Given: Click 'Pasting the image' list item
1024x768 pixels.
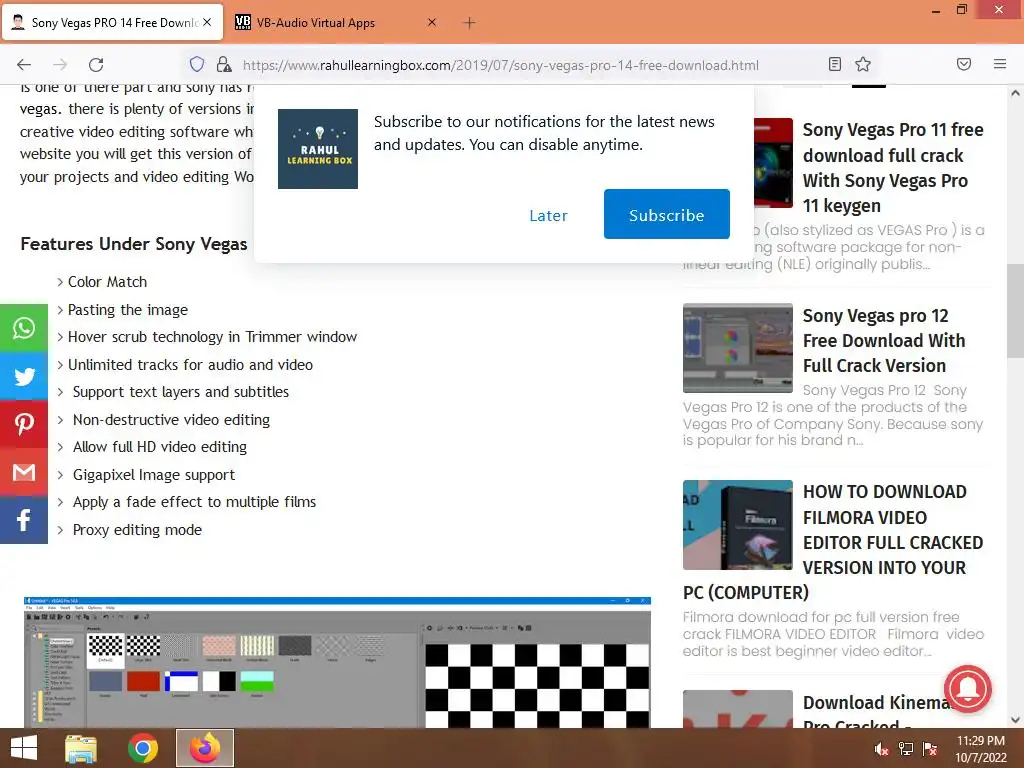Looking at the screenshot, I should [128, 310].
